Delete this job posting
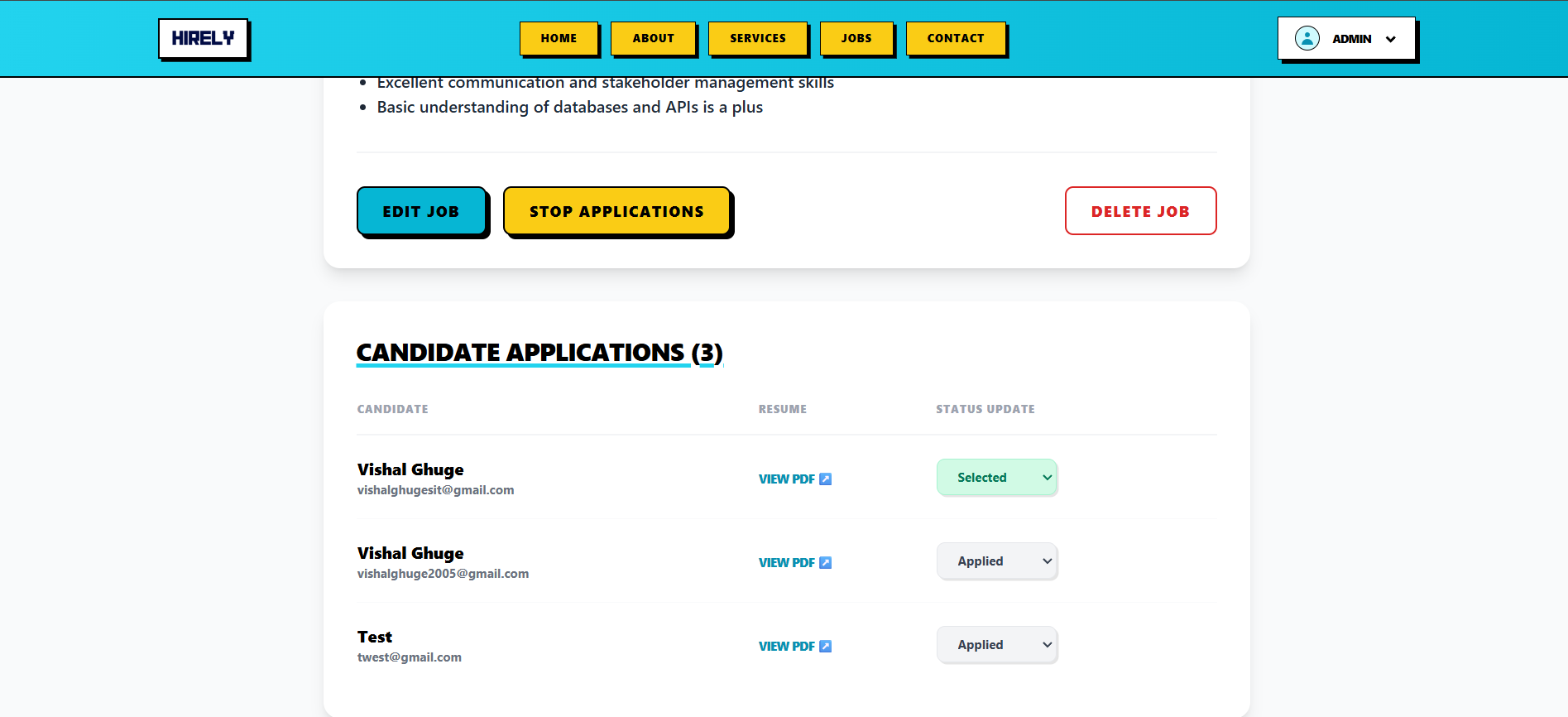This screenshot has height=717, width=1568. [1140, 211]
